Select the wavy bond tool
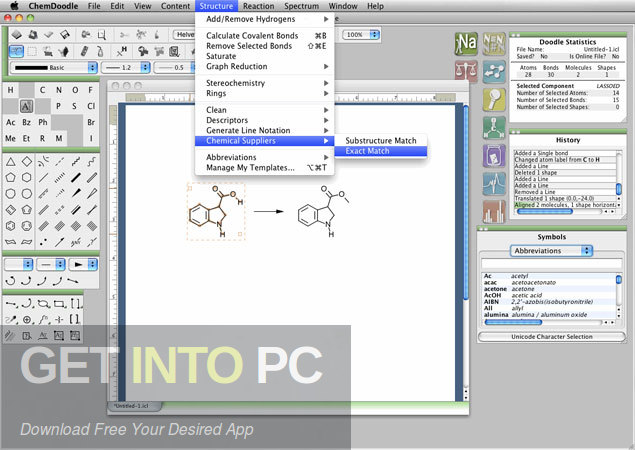Viewport: 635px width, 450px height. 92,162
